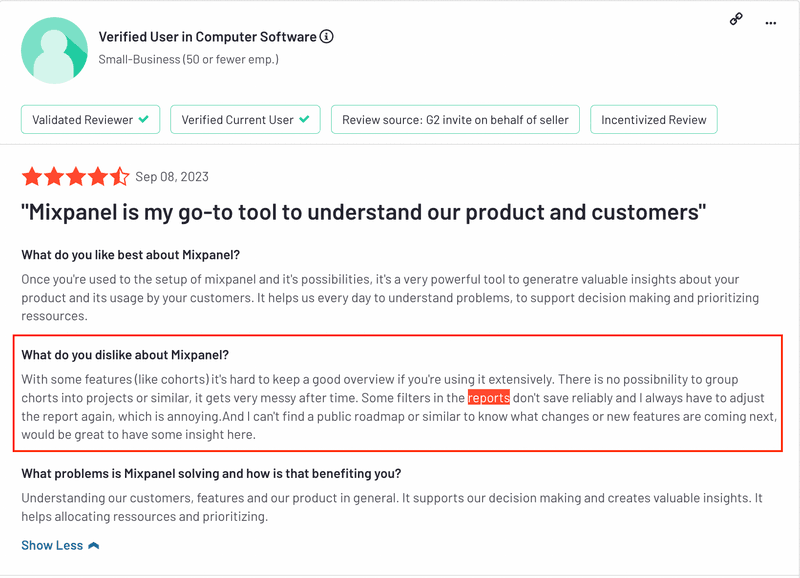The image size is (800, 578).
Task: Click the Verified Current User checkmark
Action: pos(304,119)
